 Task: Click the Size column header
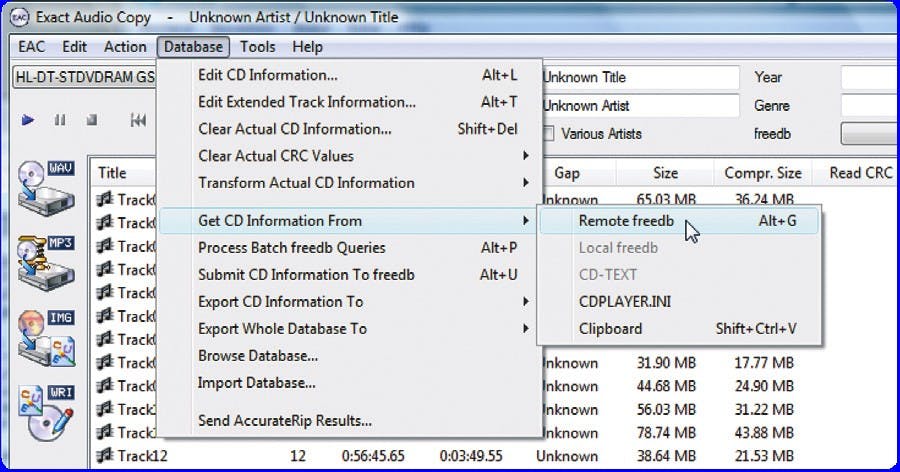click(665, 173)
